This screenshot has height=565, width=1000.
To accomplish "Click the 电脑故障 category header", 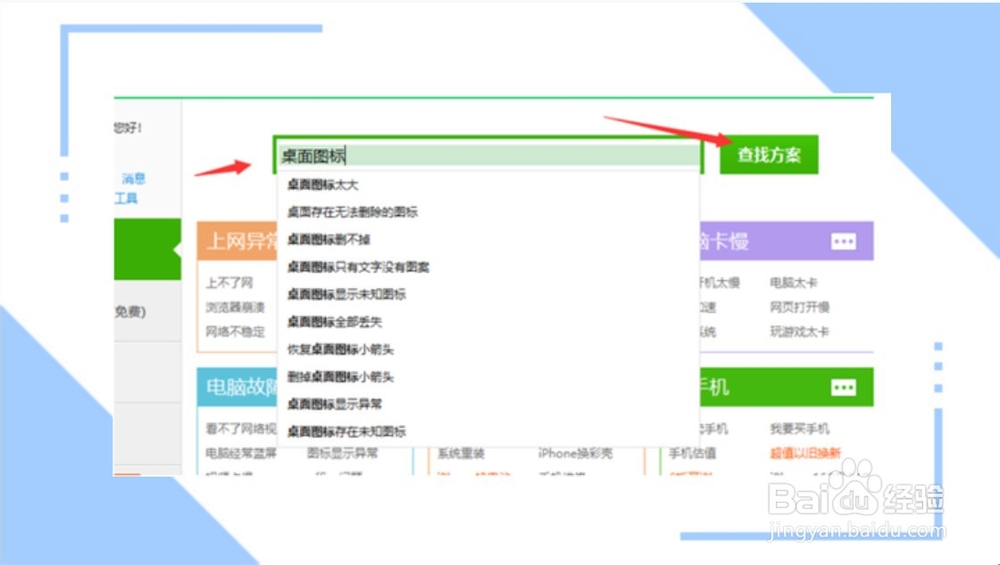I will tap(237, 387).
